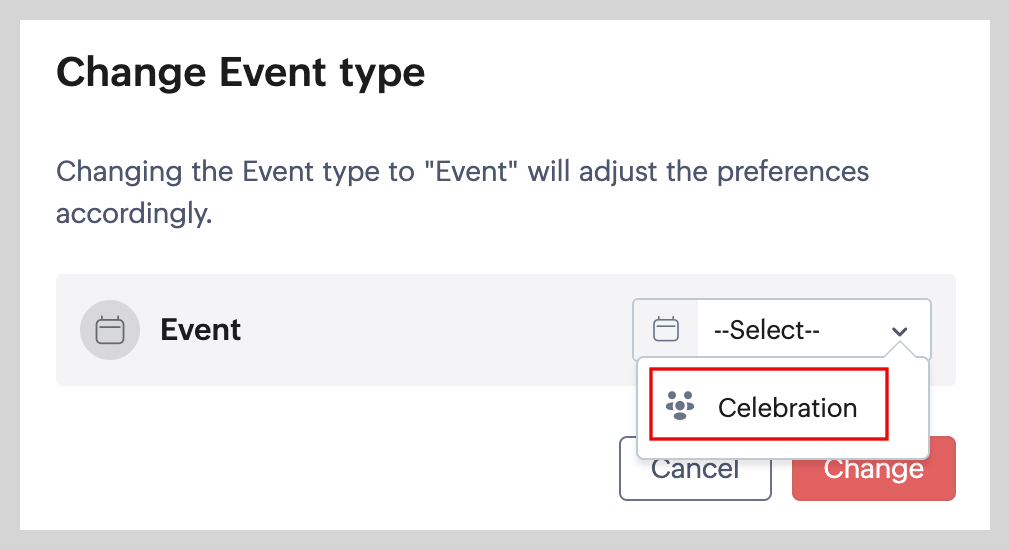
Task: Click the downward chevron arrow of the dropdown
Action: [x=900, y=331]
